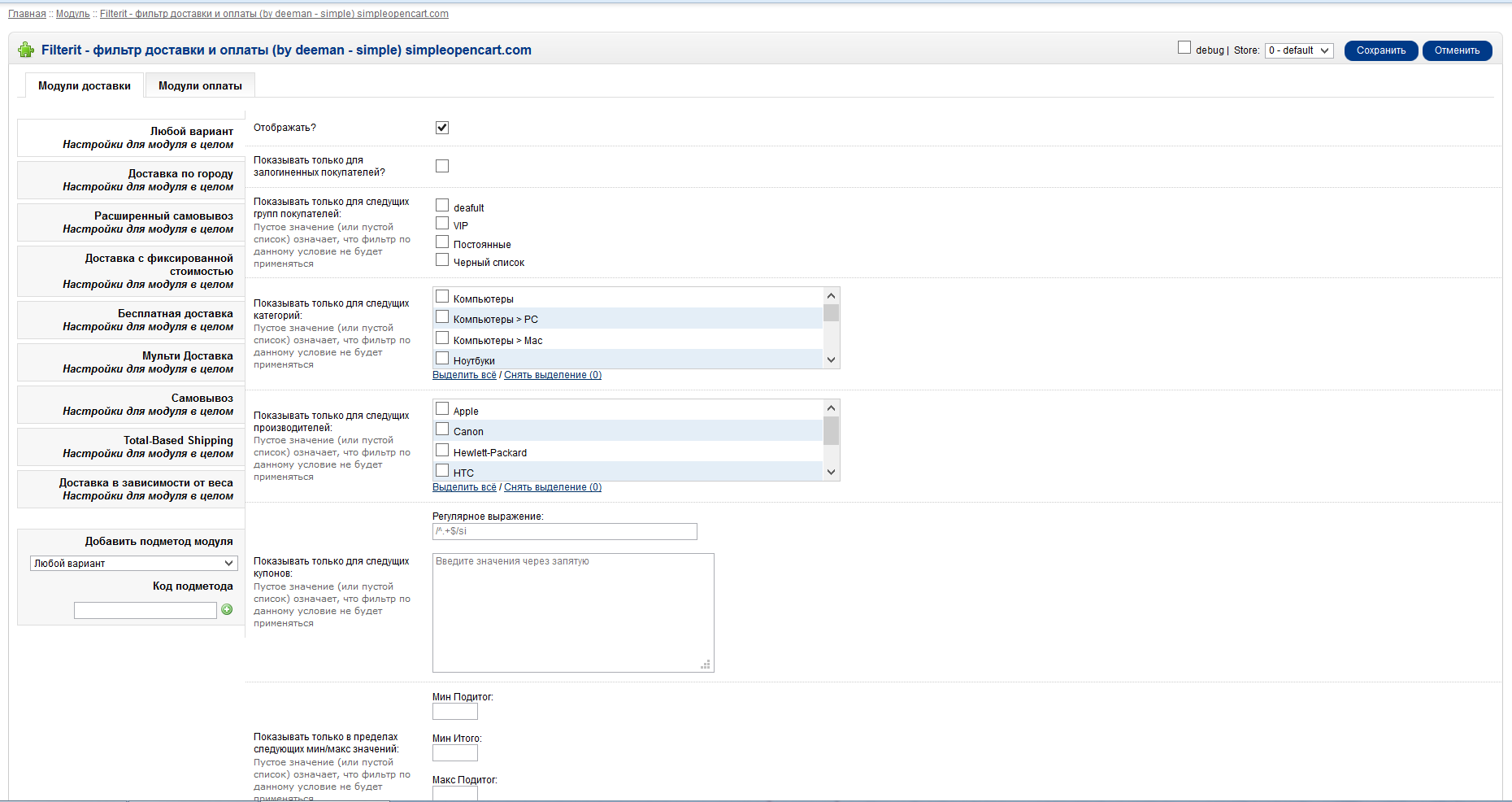Click the green plus icon to add submethod code
Screen dimensions: 1512x802
click(227, 608)
